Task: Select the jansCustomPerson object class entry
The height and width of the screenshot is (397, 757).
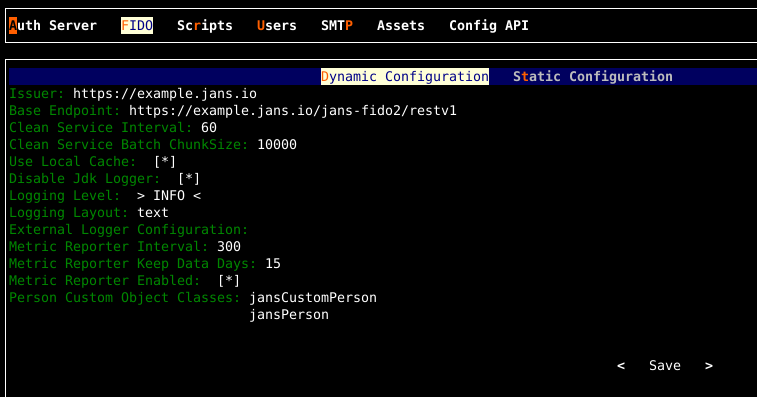Action: tap(313, 298)
